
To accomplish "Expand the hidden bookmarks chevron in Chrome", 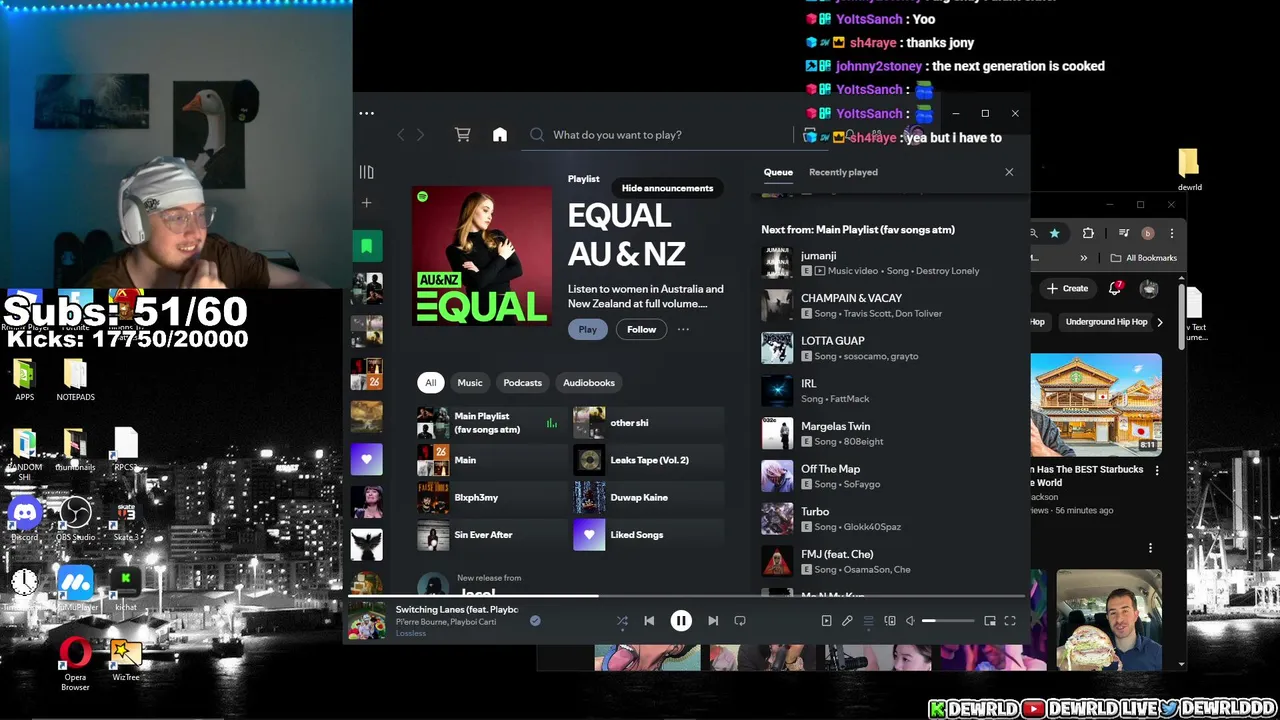I will pyautogui.click(x=1083, y=258).
